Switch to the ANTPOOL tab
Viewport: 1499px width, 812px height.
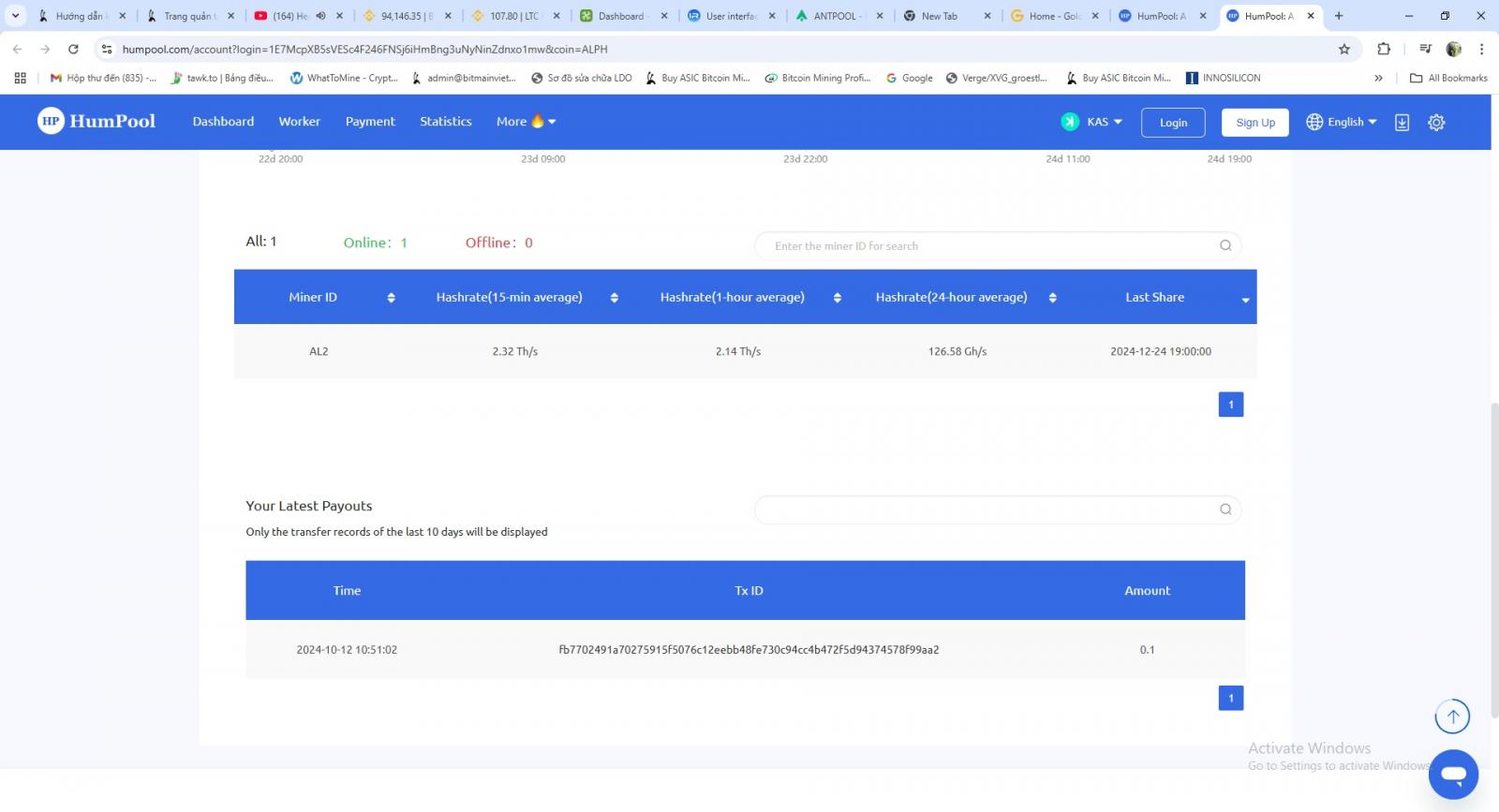tap(839, 16)
